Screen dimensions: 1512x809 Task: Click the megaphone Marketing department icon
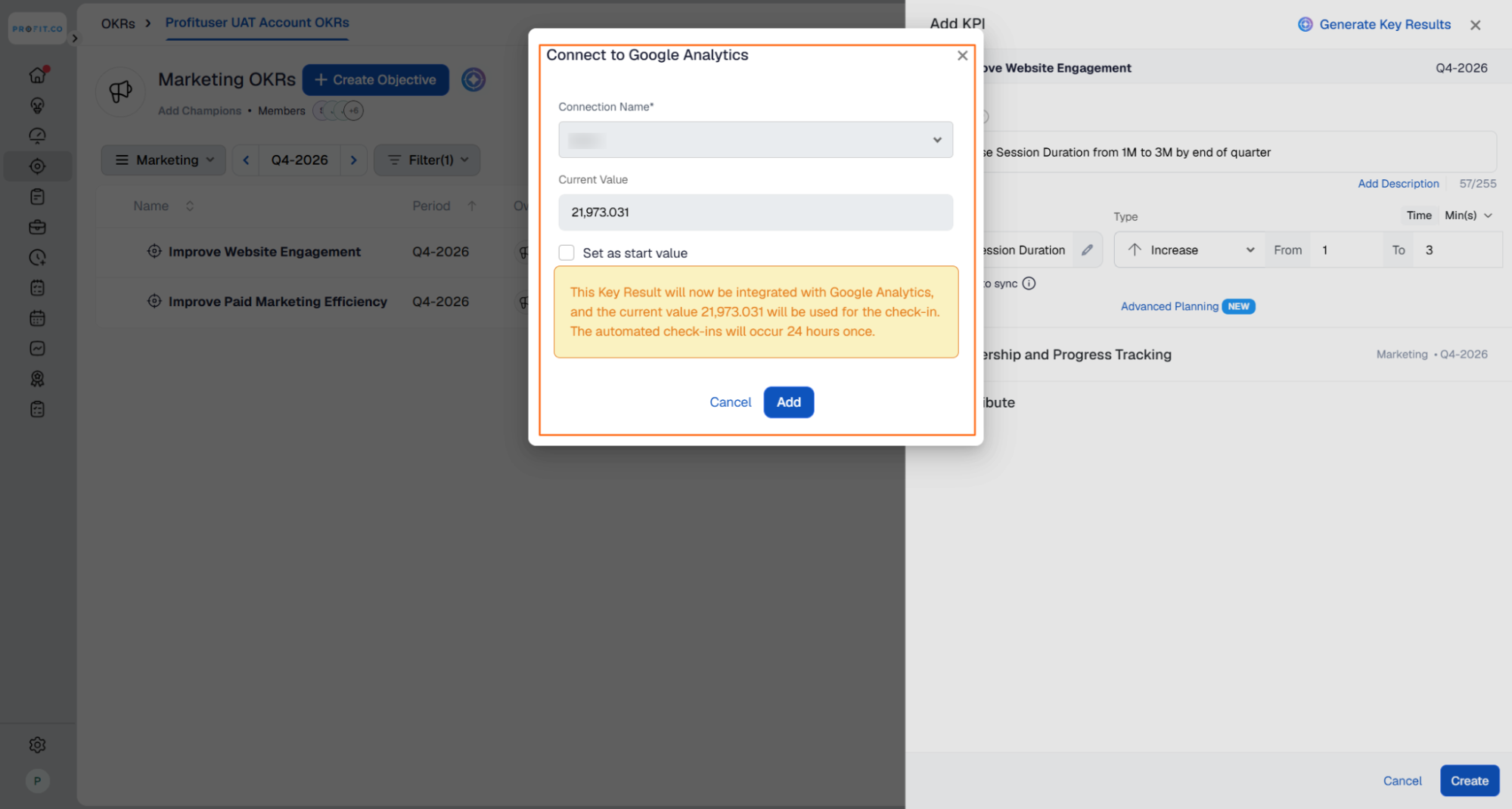(x=120, y=91)
